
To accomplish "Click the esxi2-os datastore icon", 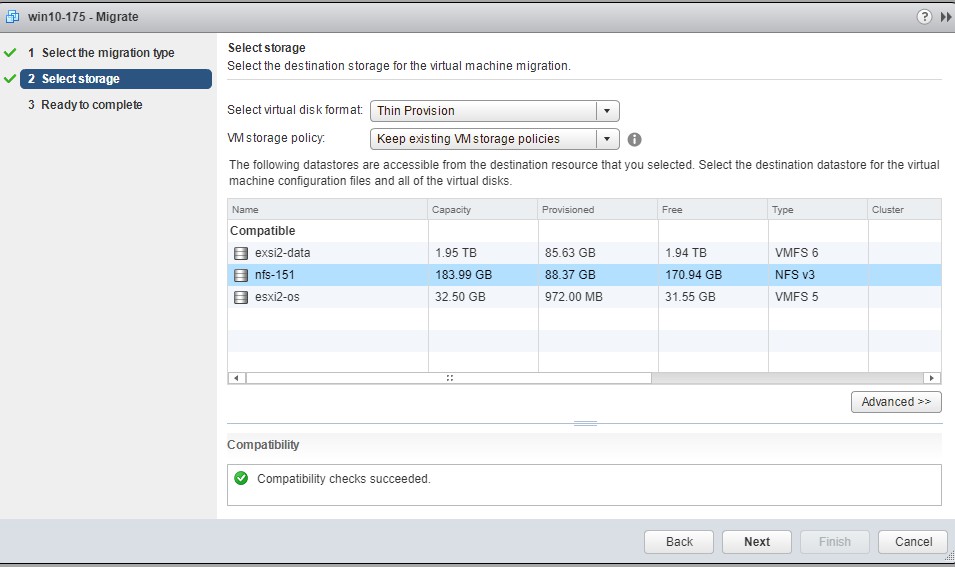I will click(241, 297).
